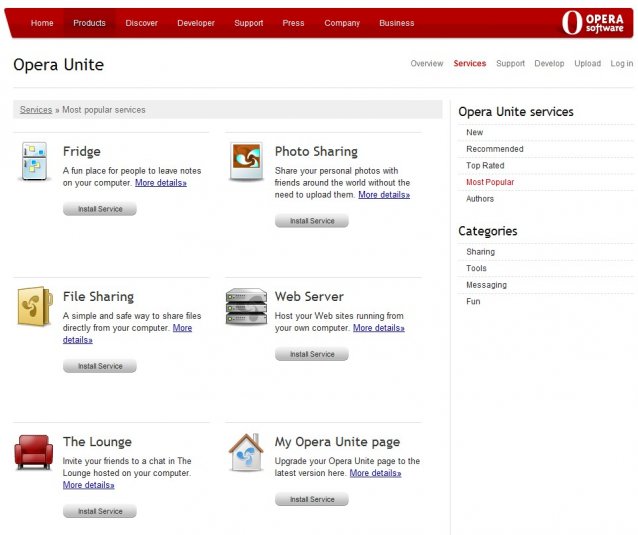Open the Company menu item
The width and height of the screenshot is (638, 535).
tap(342, 23)
